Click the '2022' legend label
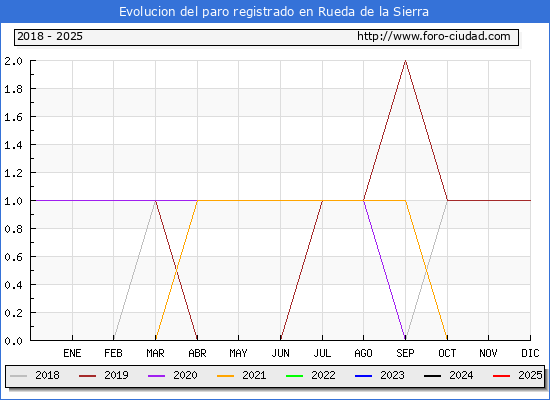Viewport: 550px width, 400px height. point(323,375)
